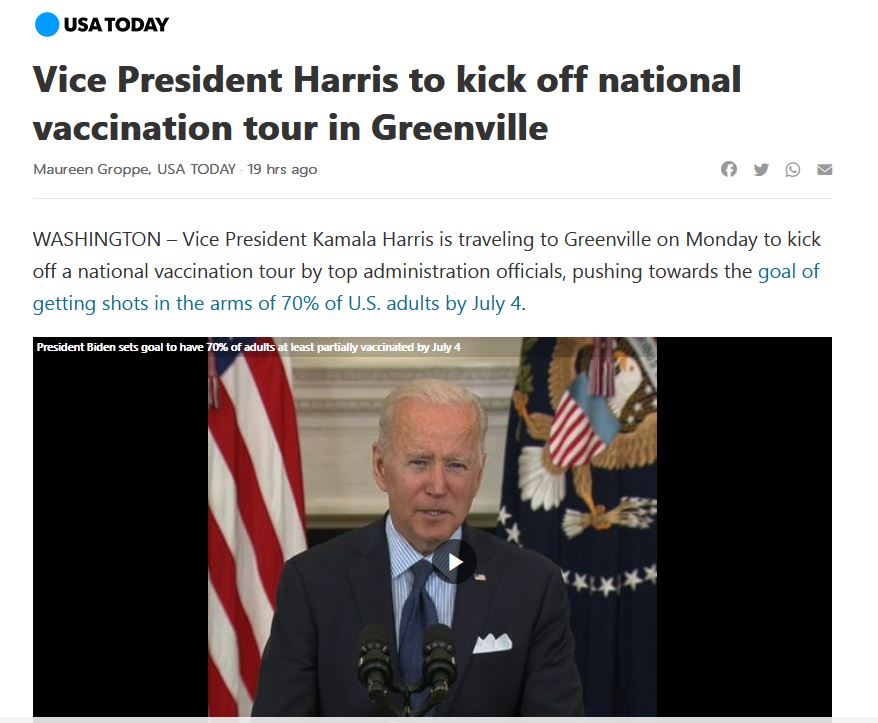Tweet this article via Twitter icon
This screenshot has height=723, width=878.
pos(760,169)
